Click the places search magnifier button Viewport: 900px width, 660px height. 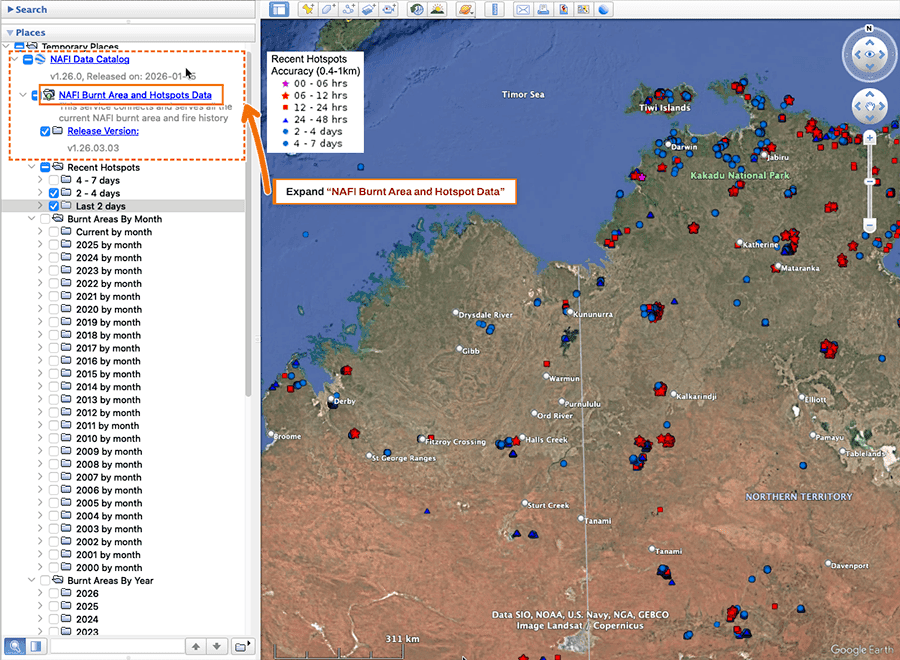tap(14, 646)
